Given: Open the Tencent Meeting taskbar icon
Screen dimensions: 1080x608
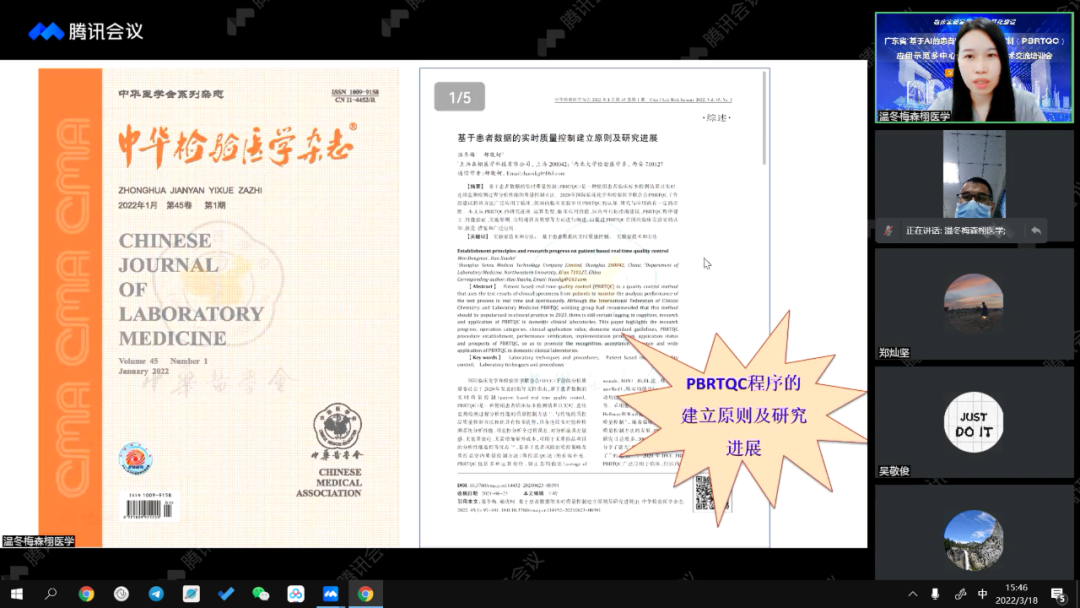Looking at the screenshot, I should click(330, 594).
